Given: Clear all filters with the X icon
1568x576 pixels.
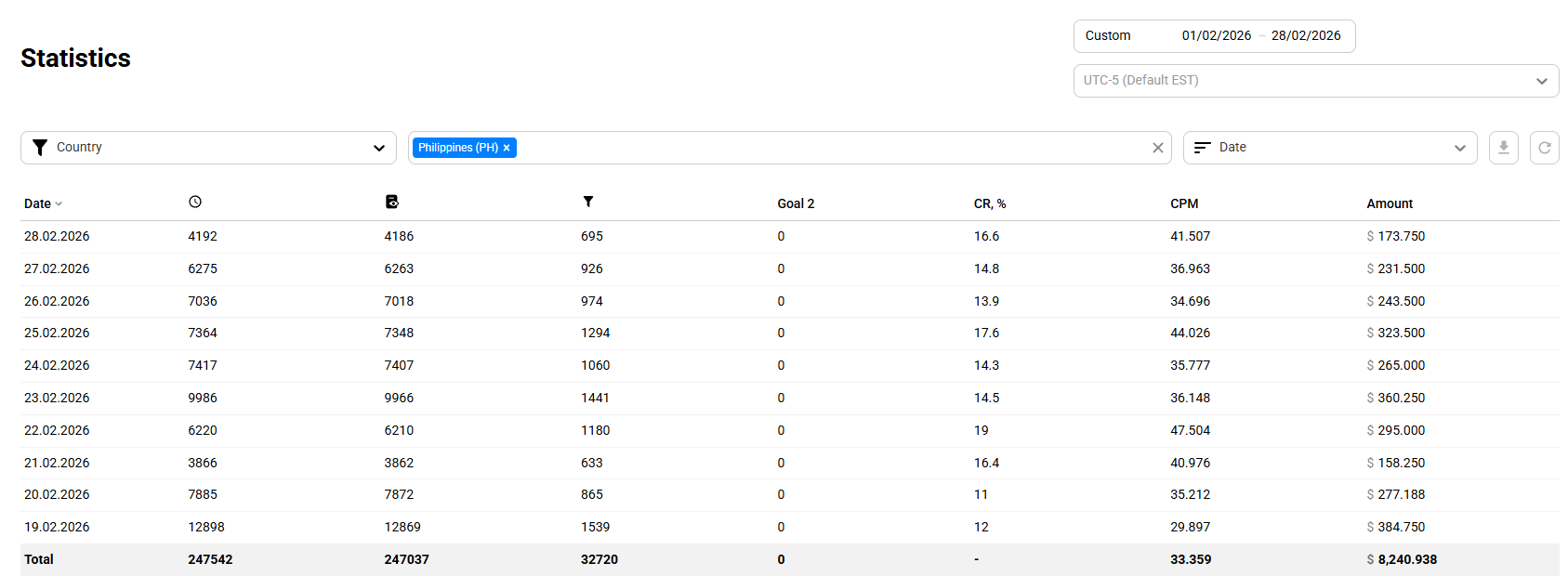Looking at the screenshot, I should (x=1157, y=147).
